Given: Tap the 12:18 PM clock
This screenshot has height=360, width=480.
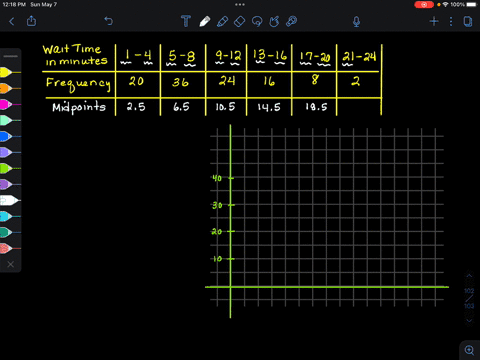Looking at the screenshot, I should tap(14, 4).
